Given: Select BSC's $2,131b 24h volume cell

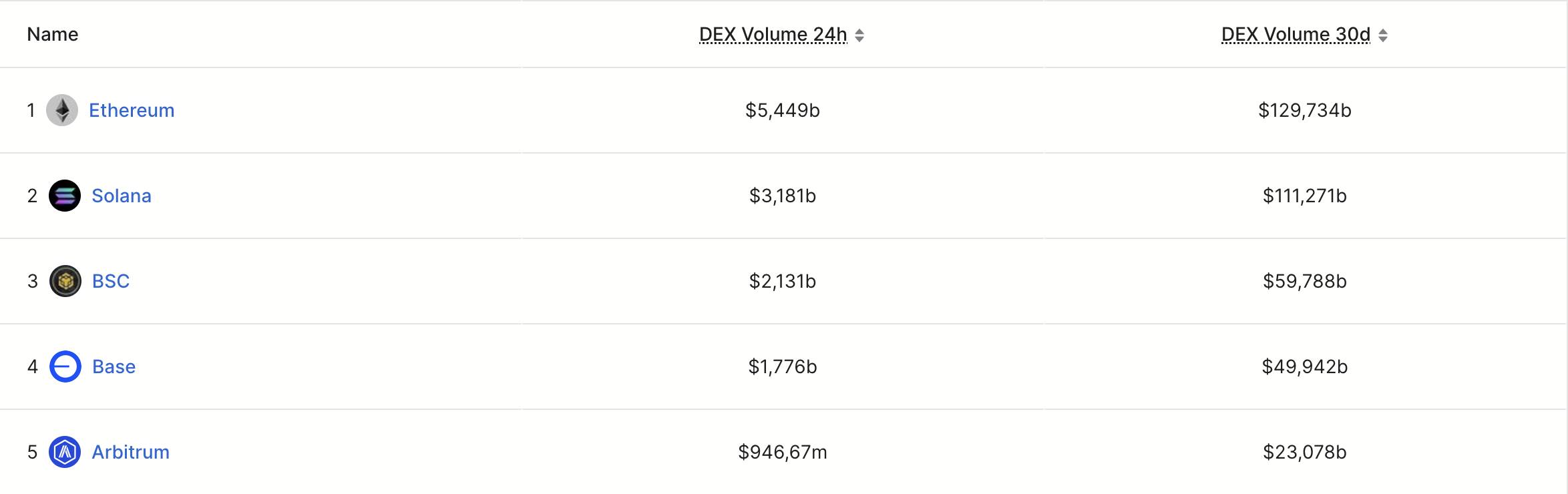Looking at the screenshot, I should pyautogui.click(x=783, y=281).
